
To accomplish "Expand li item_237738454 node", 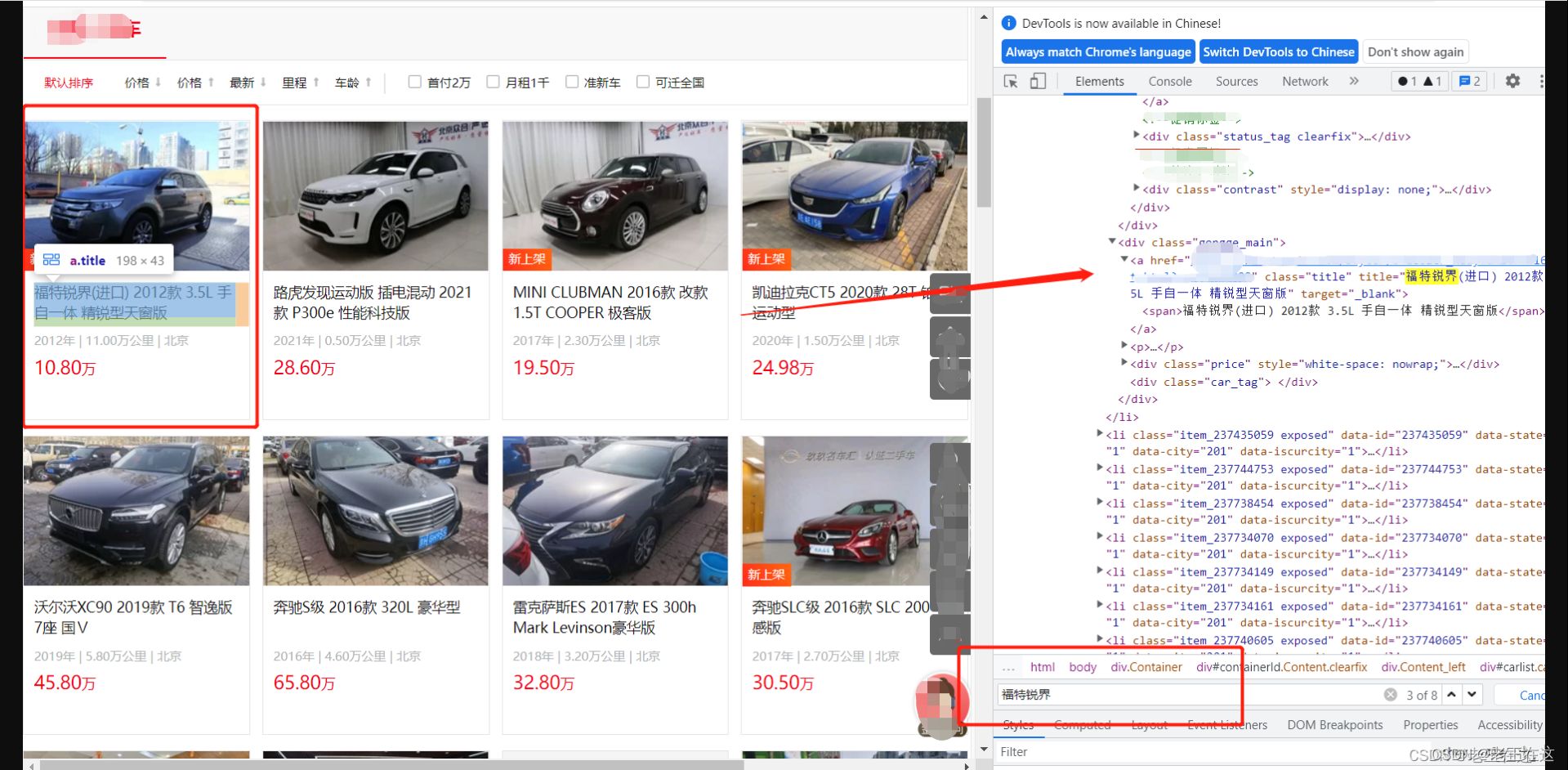I will click(1100, 503).
